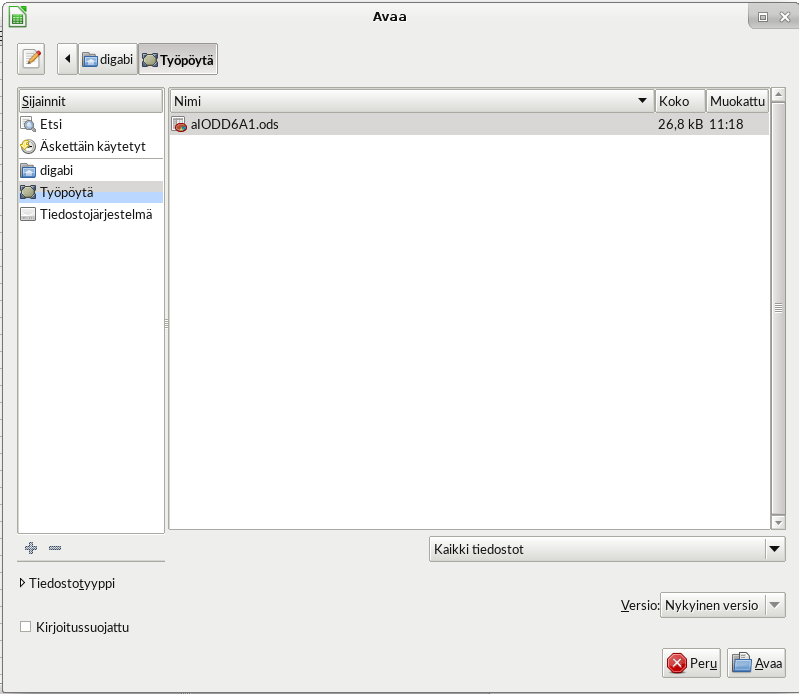Click the Työpöytä path bar button
This screenshot has width=799, height=694.
pyautogui.click(x=178, y=59)
